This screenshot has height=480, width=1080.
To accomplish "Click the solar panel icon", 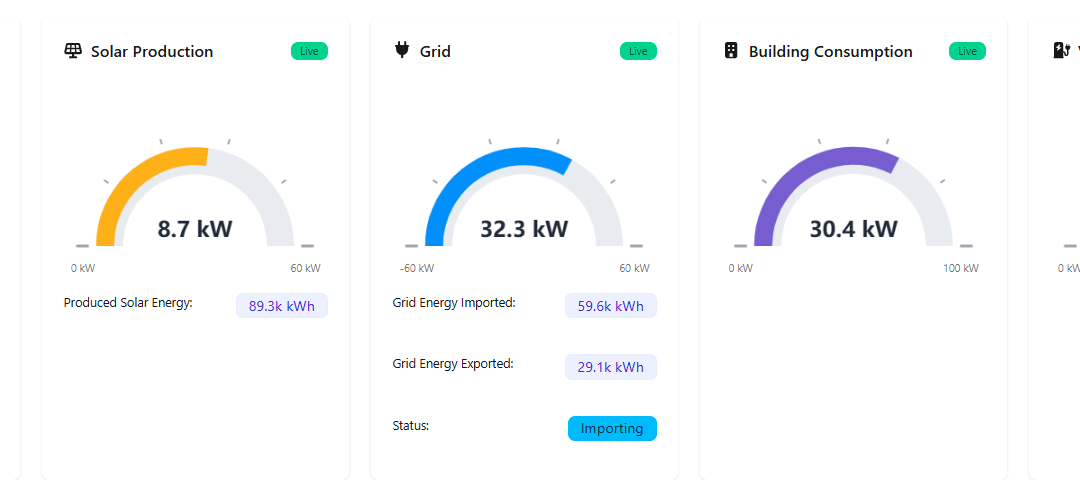I will 73,51.
